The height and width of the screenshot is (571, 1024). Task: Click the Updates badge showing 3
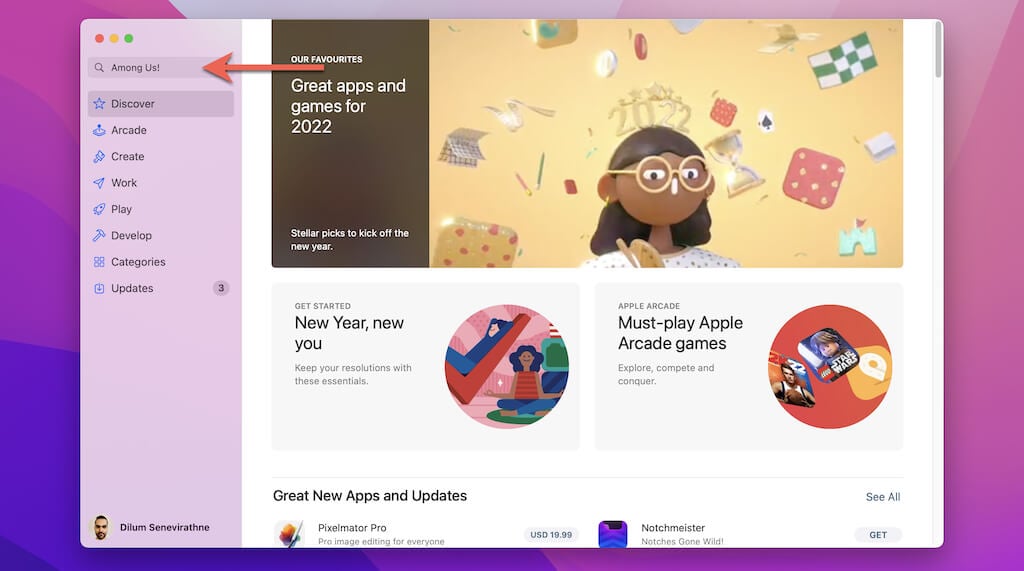221,288
